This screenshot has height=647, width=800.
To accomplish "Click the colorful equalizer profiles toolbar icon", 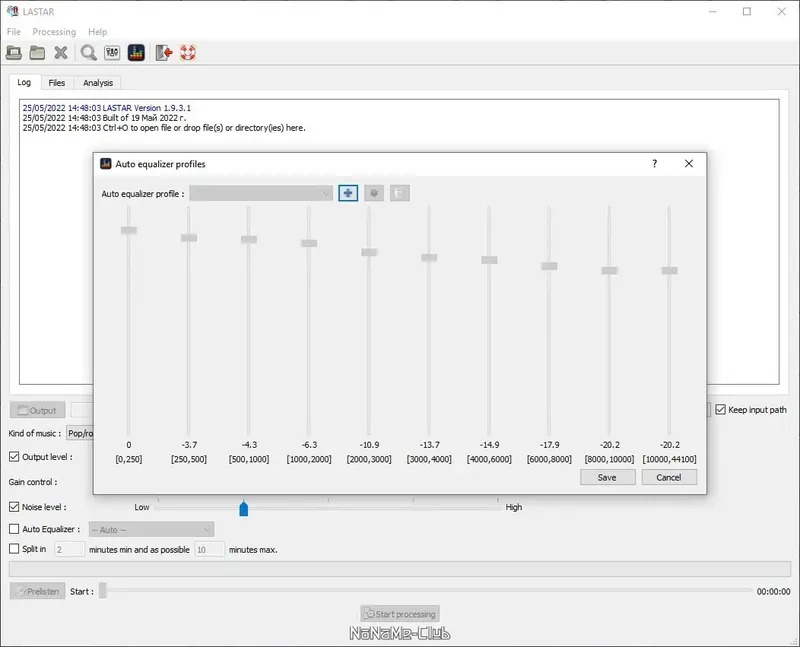I will click(x=136, y=53).
